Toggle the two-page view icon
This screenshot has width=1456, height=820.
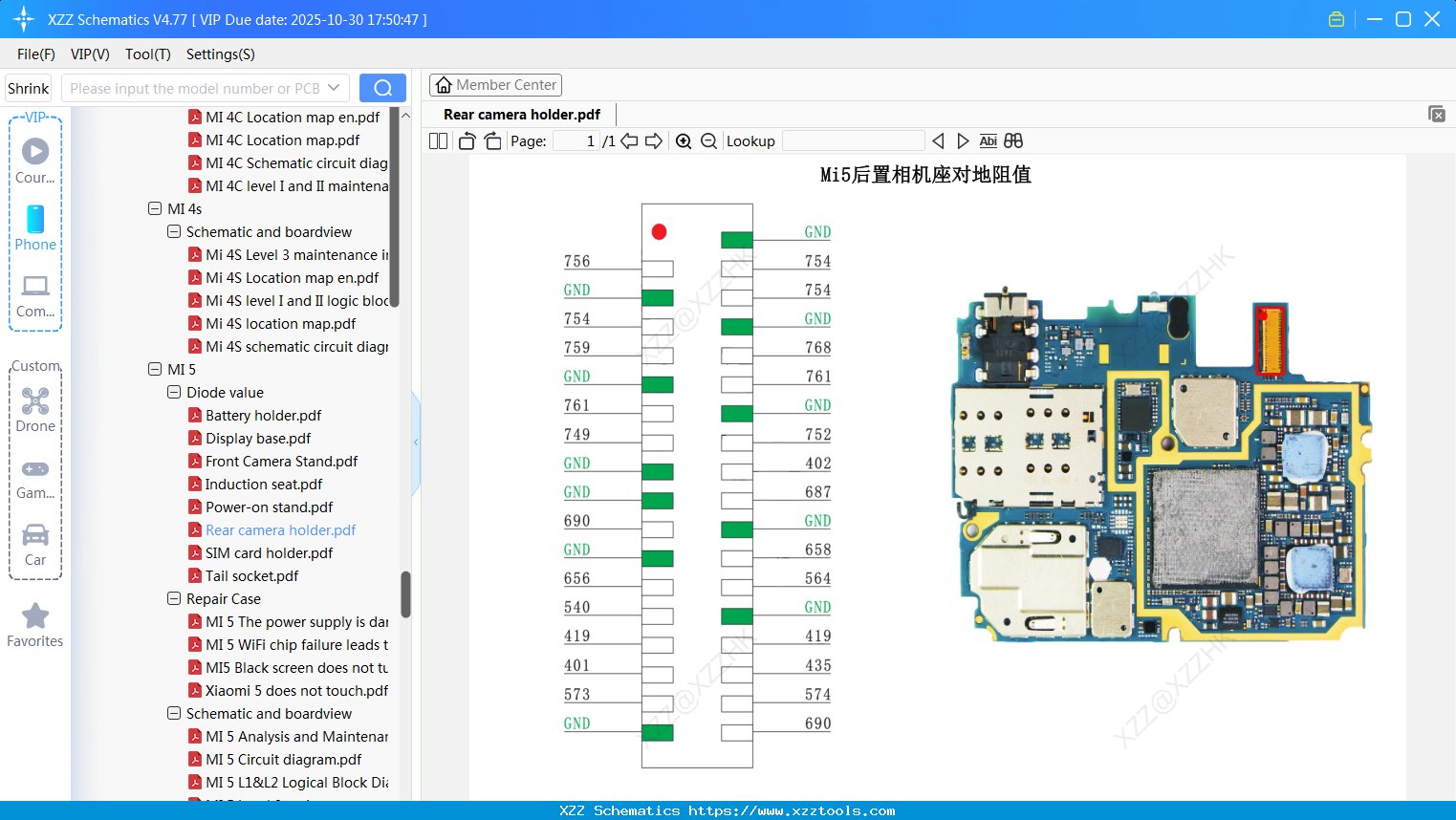coord(438,140)
